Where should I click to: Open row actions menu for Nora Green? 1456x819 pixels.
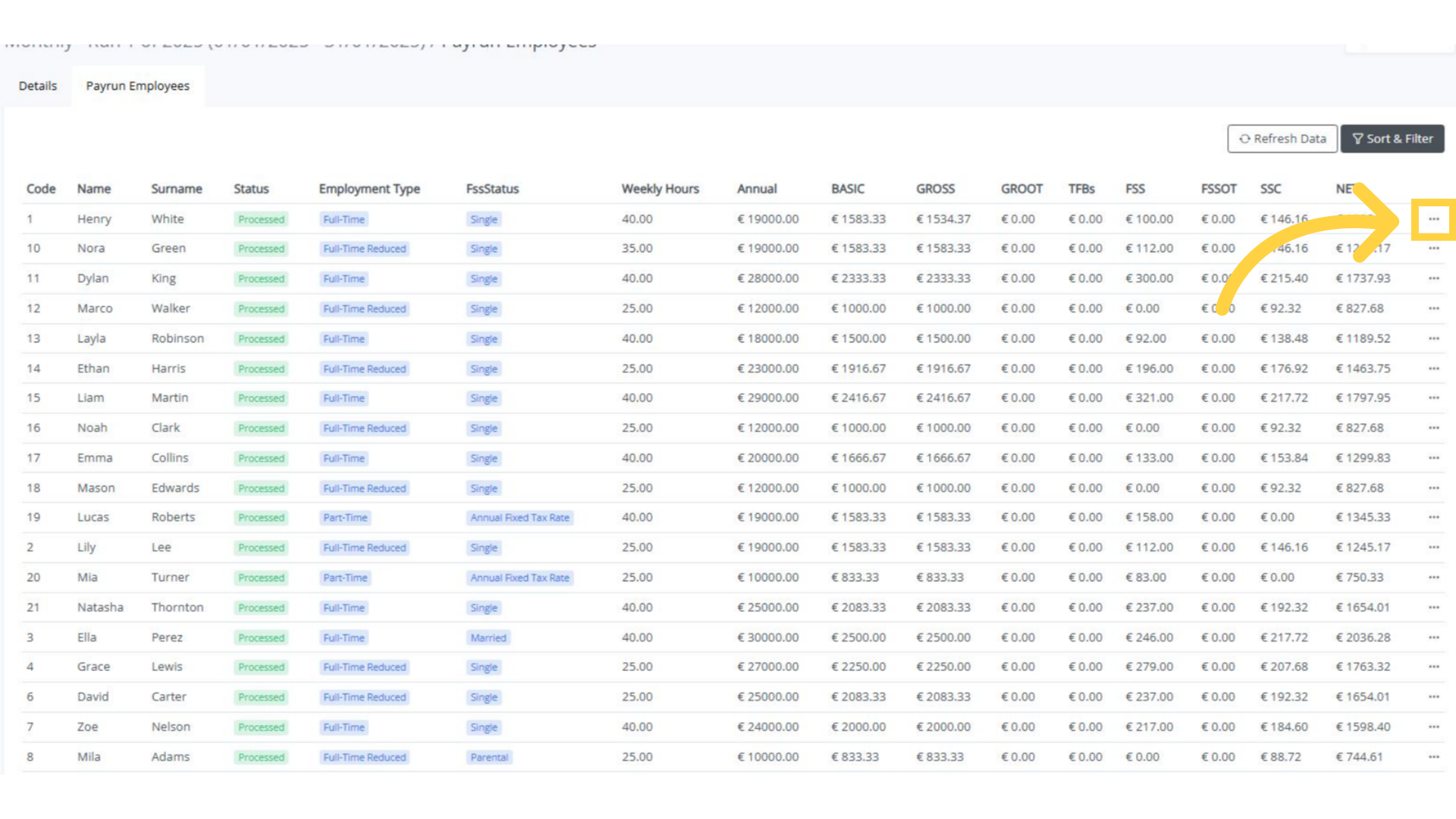pyautogui.click(x=1433, y=248)
